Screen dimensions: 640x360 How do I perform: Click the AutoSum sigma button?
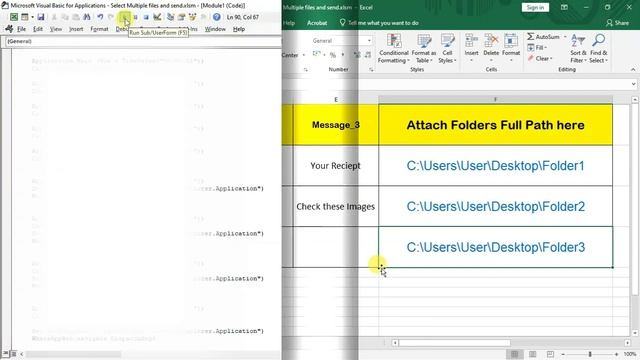(543, 37)
